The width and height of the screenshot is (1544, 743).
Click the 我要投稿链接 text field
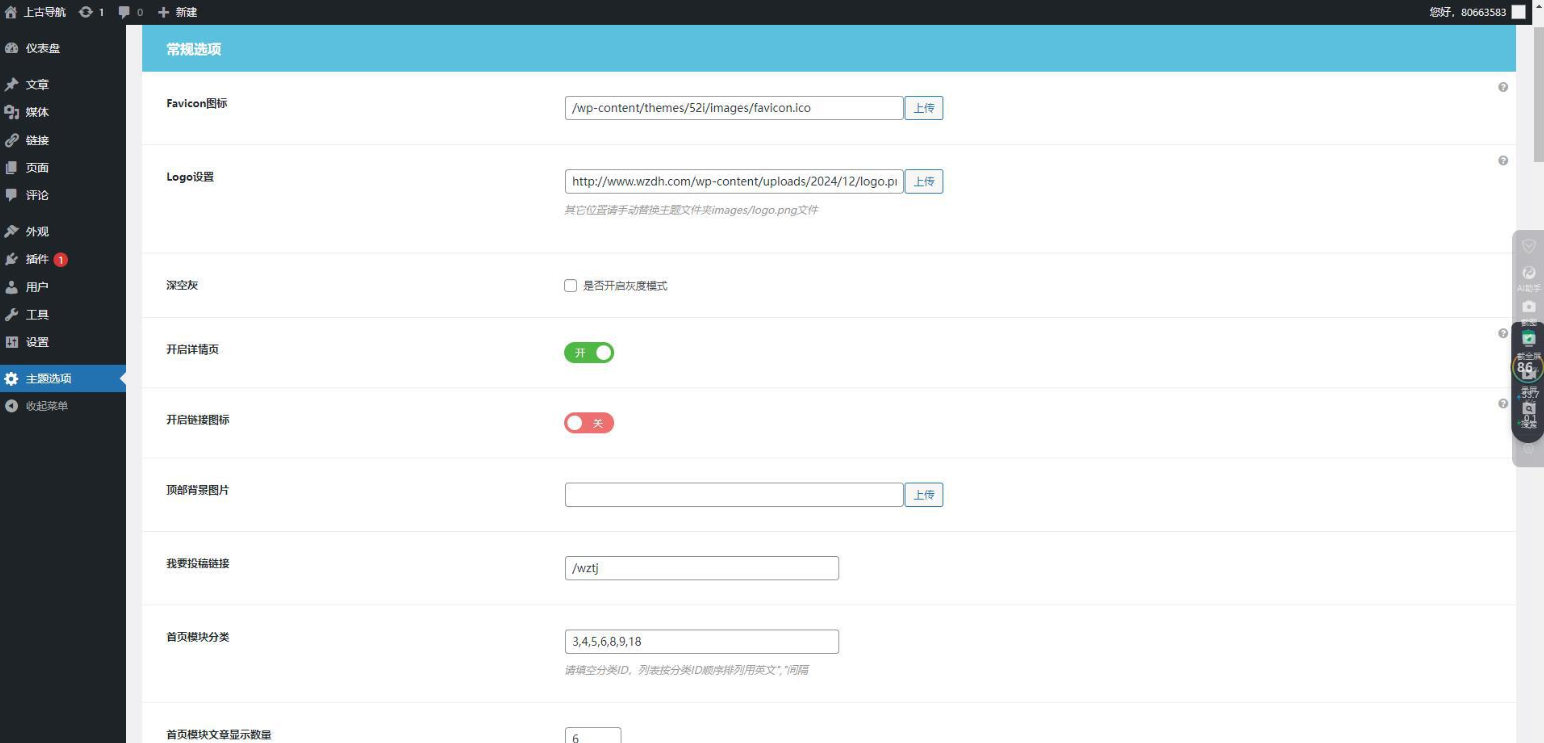[701, 568]
